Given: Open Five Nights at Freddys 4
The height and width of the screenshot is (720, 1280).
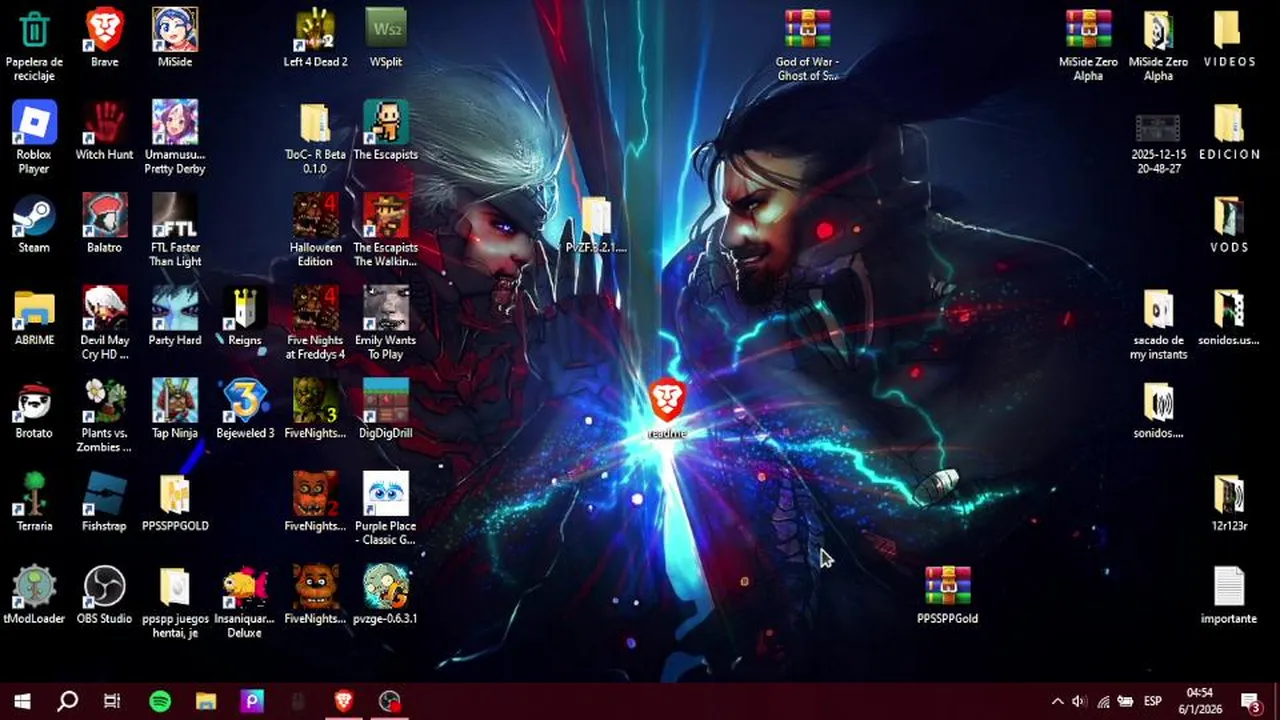Looking at the screenshot, I should 315,324.
